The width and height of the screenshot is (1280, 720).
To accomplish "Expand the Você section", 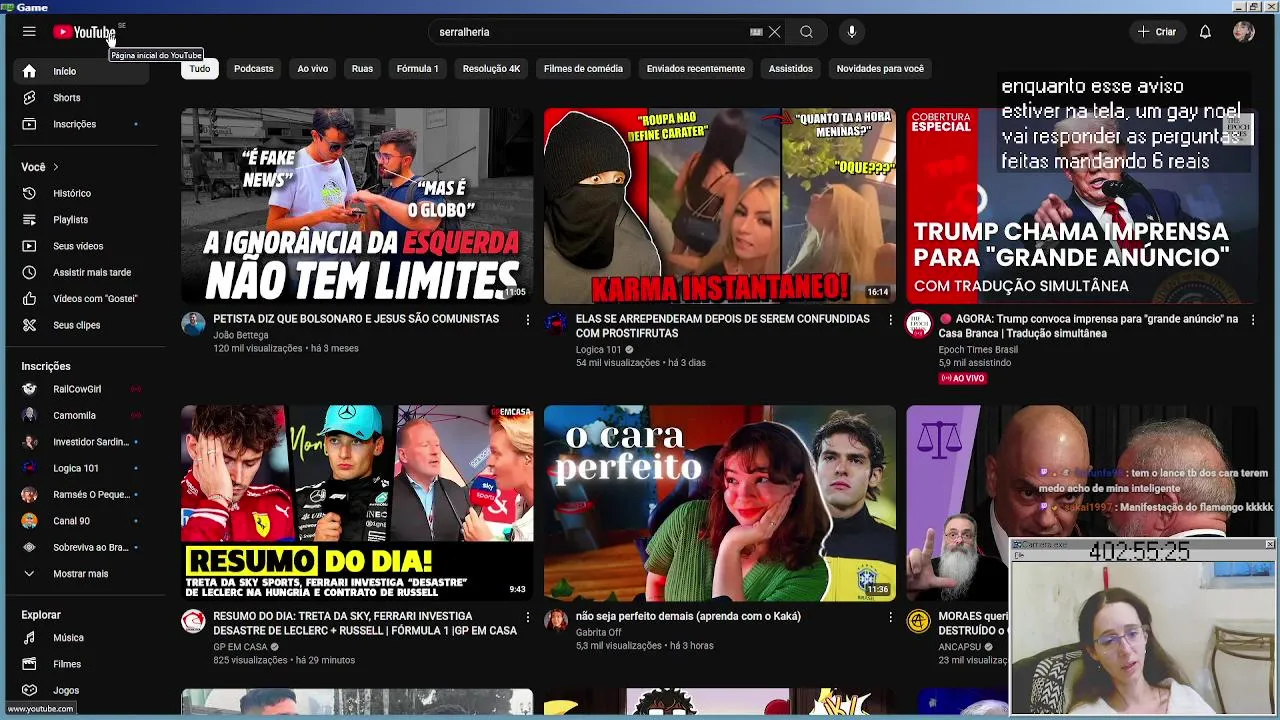I will click(x=40, y=167).
